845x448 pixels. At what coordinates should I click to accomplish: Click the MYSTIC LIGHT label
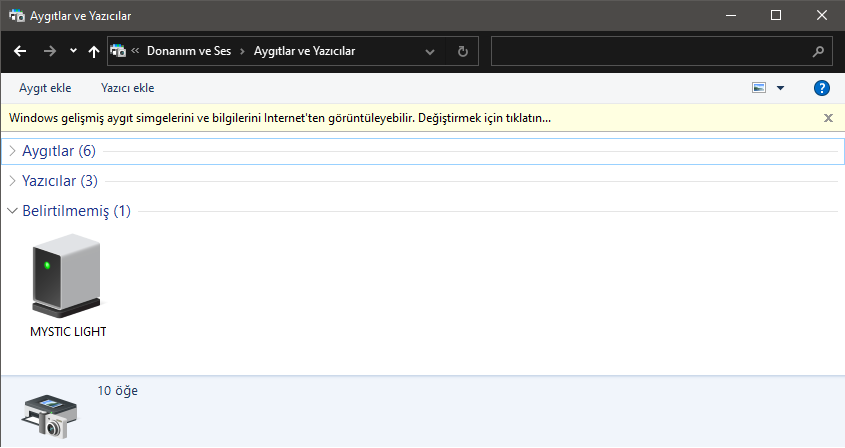click(x=68, y=332)
